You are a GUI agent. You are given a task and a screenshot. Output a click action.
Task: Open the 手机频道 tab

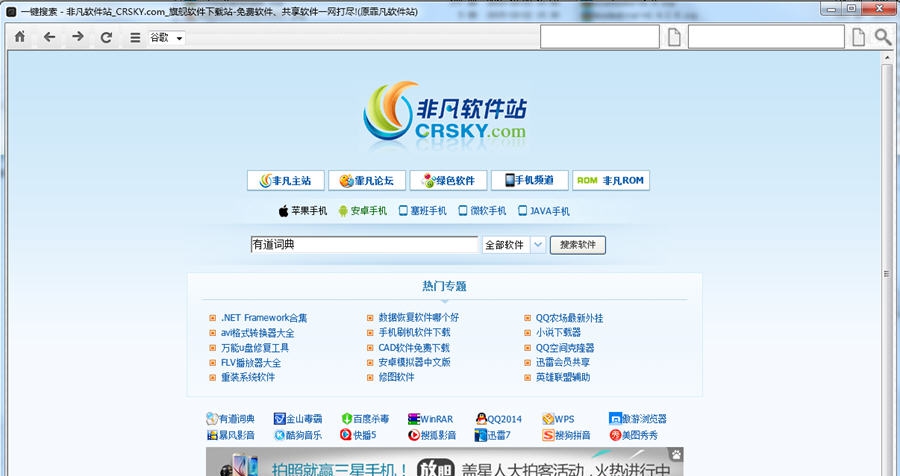[x=530, y=180]
